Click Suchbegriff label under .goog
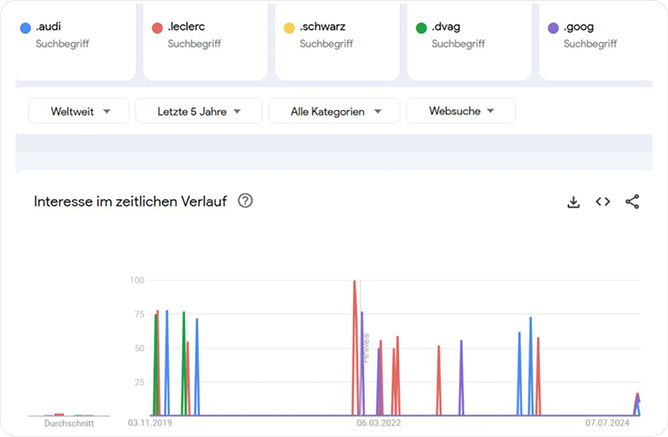This screenshot has height=437, width=668. point(590,43)
